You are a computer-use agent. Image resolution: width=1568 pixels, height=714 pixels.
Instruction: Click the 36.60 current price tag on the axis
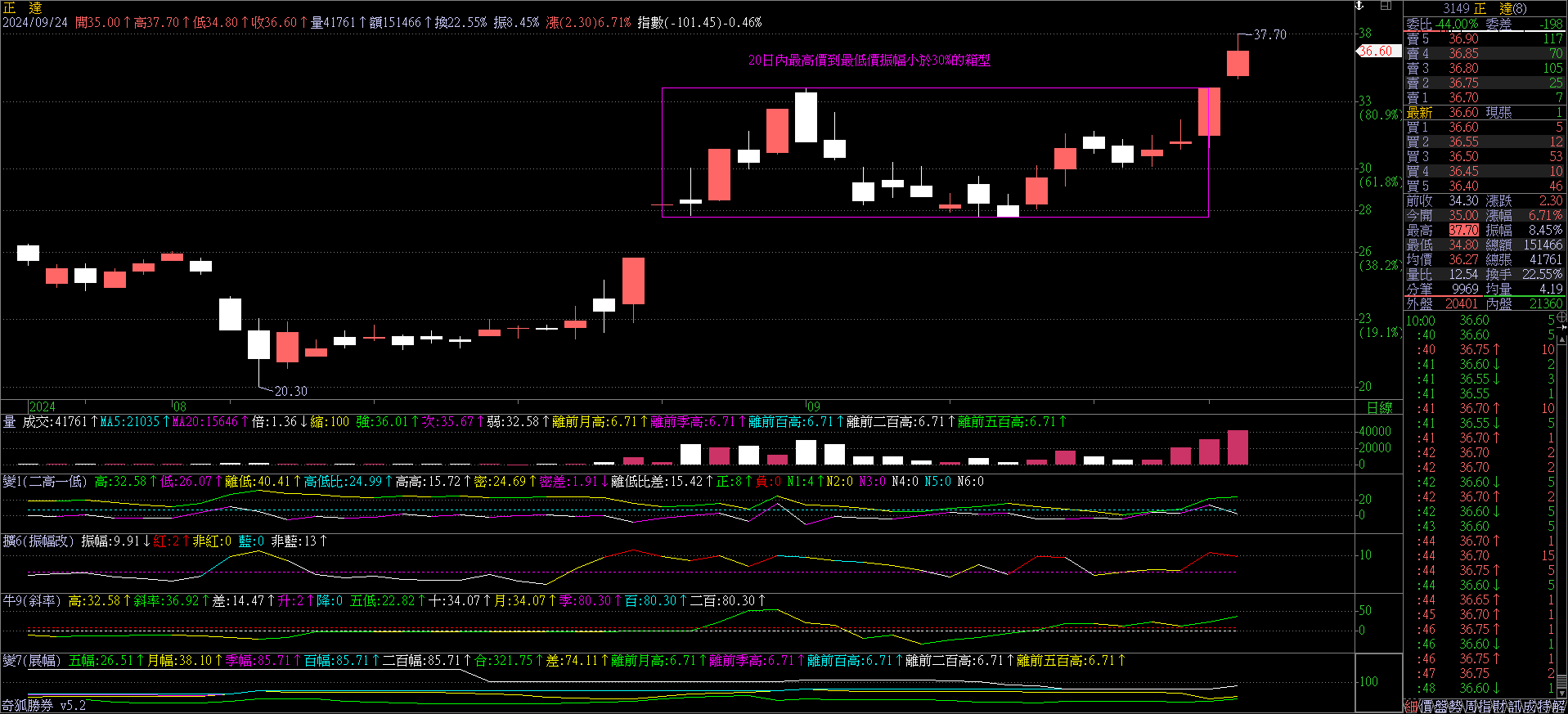pyautogui.click(x=1377, y=51)
